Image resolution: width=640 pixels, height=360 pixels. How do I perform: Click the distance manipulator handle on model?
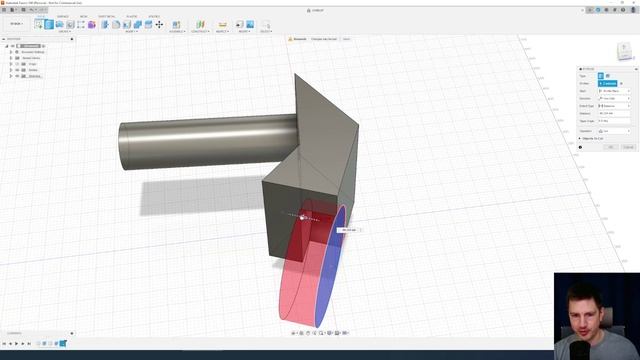click(x=302, y=218)
